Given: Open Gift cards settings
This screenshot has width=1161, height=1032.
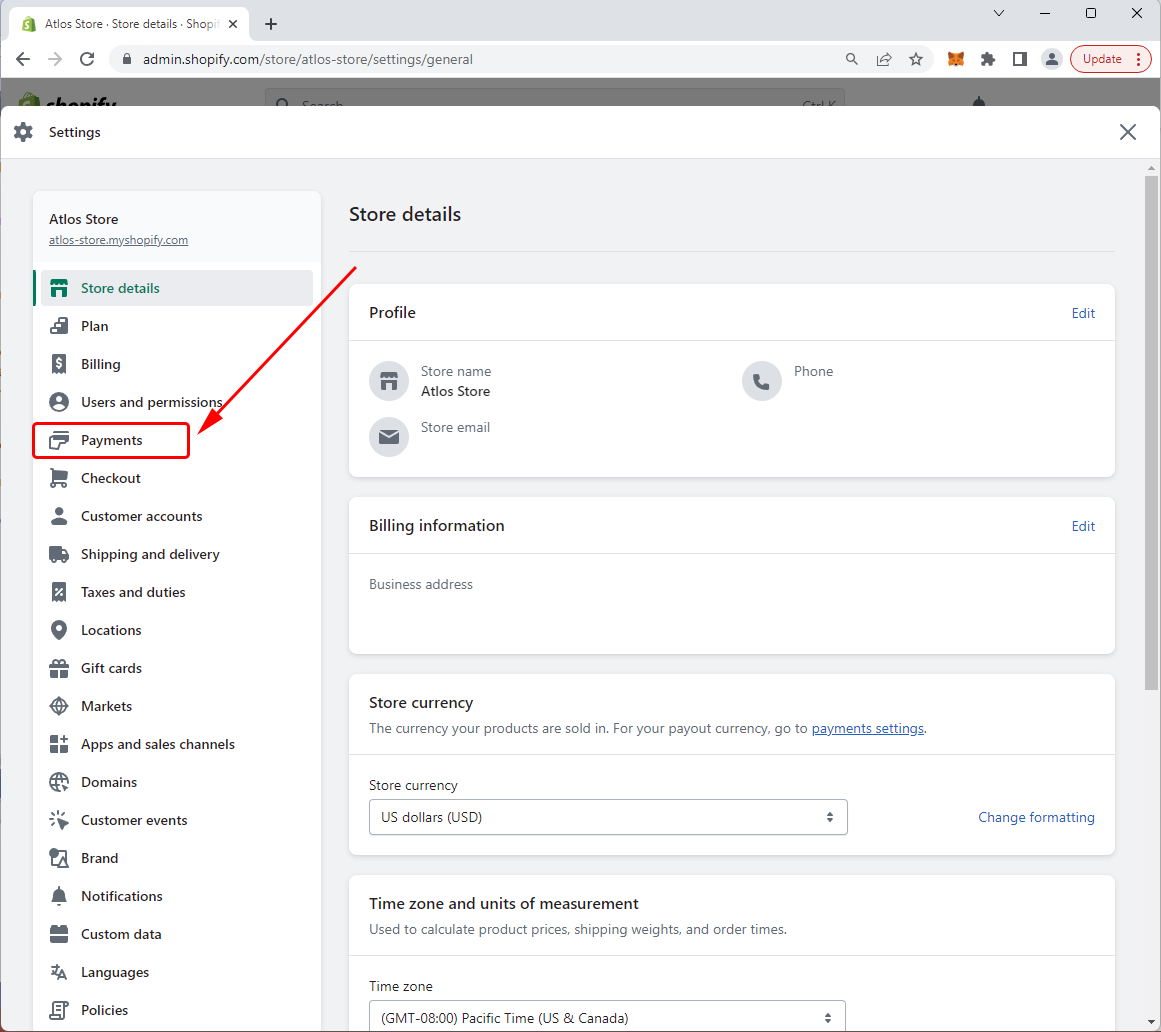Looking at the screenshot, I should click(x=177, y=669).
